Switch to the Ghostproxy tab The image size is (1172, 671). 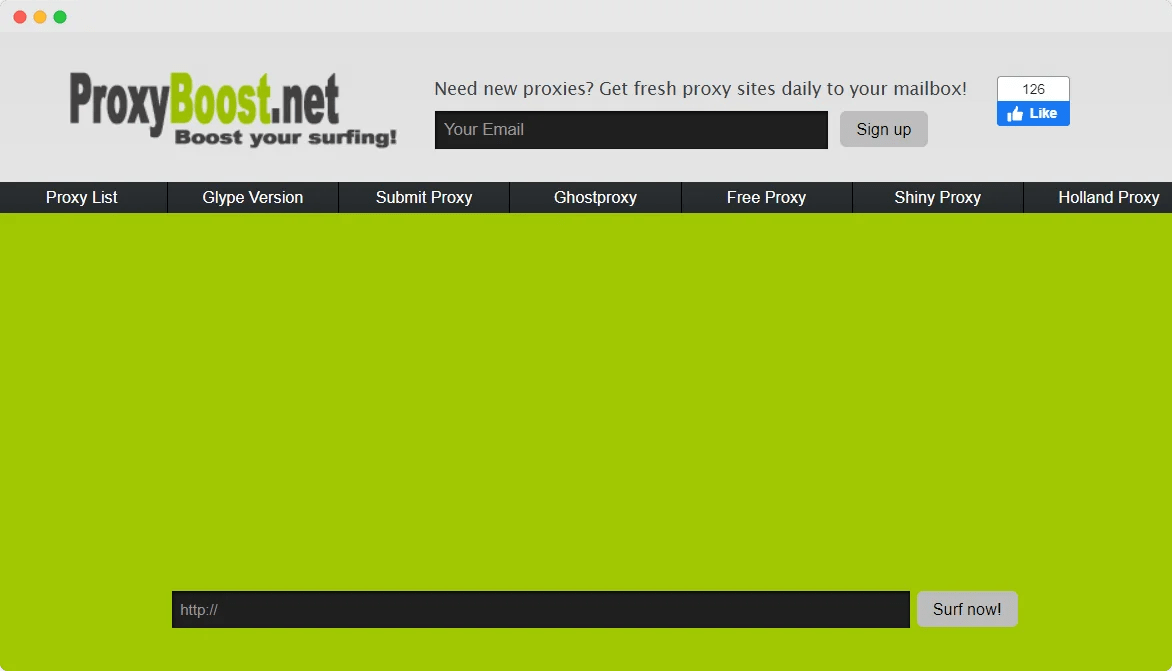(x=594, y=197)
